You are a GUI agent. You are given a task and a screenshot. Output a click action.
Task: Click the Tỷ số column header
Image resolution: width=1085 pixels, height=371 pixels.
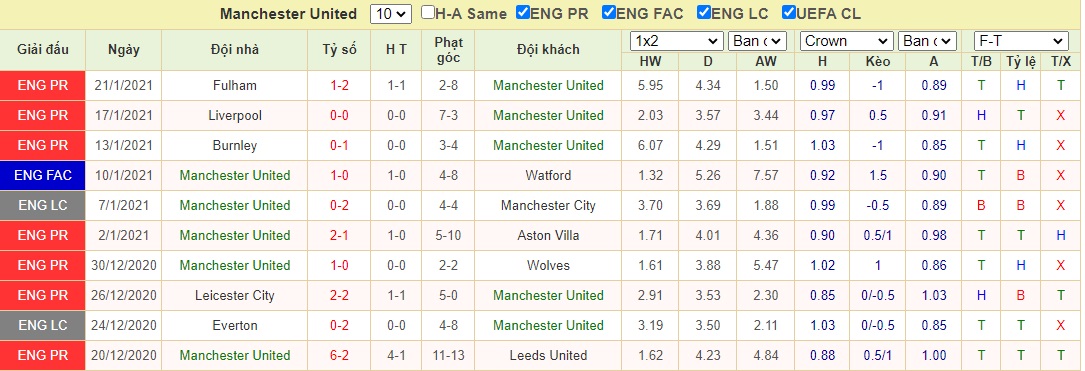(x=340, y=50)
